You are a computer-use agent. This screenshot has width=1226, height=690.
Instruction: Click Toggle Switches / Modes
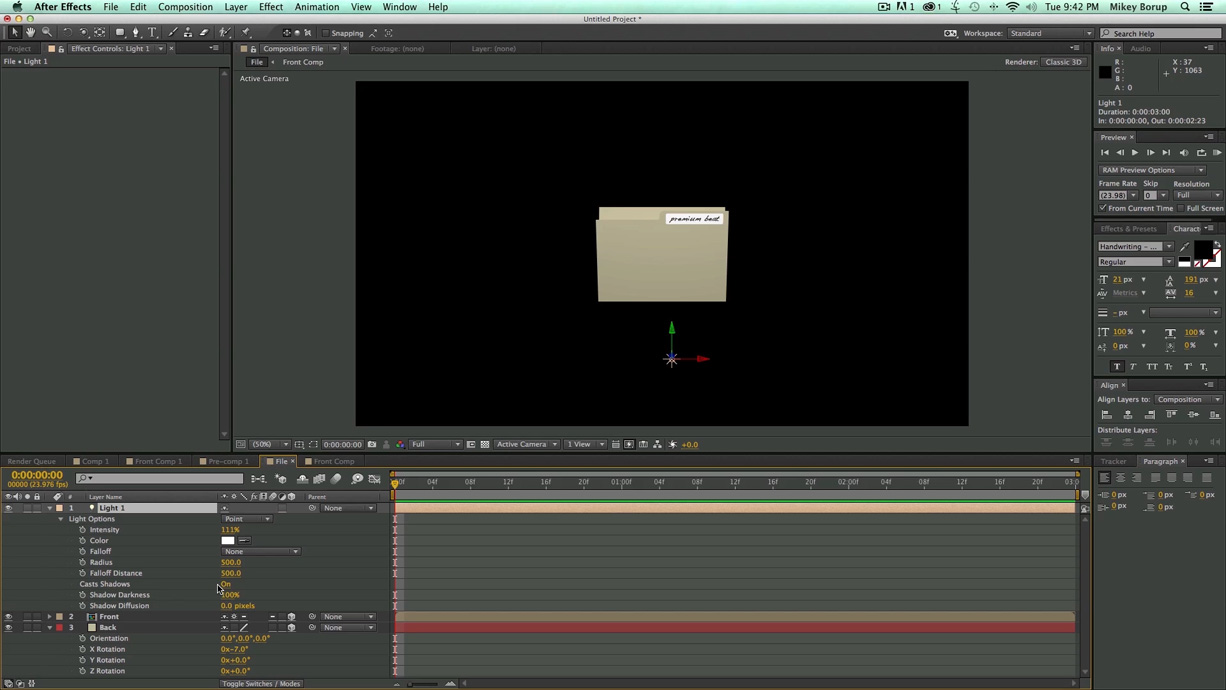(260, 683)
